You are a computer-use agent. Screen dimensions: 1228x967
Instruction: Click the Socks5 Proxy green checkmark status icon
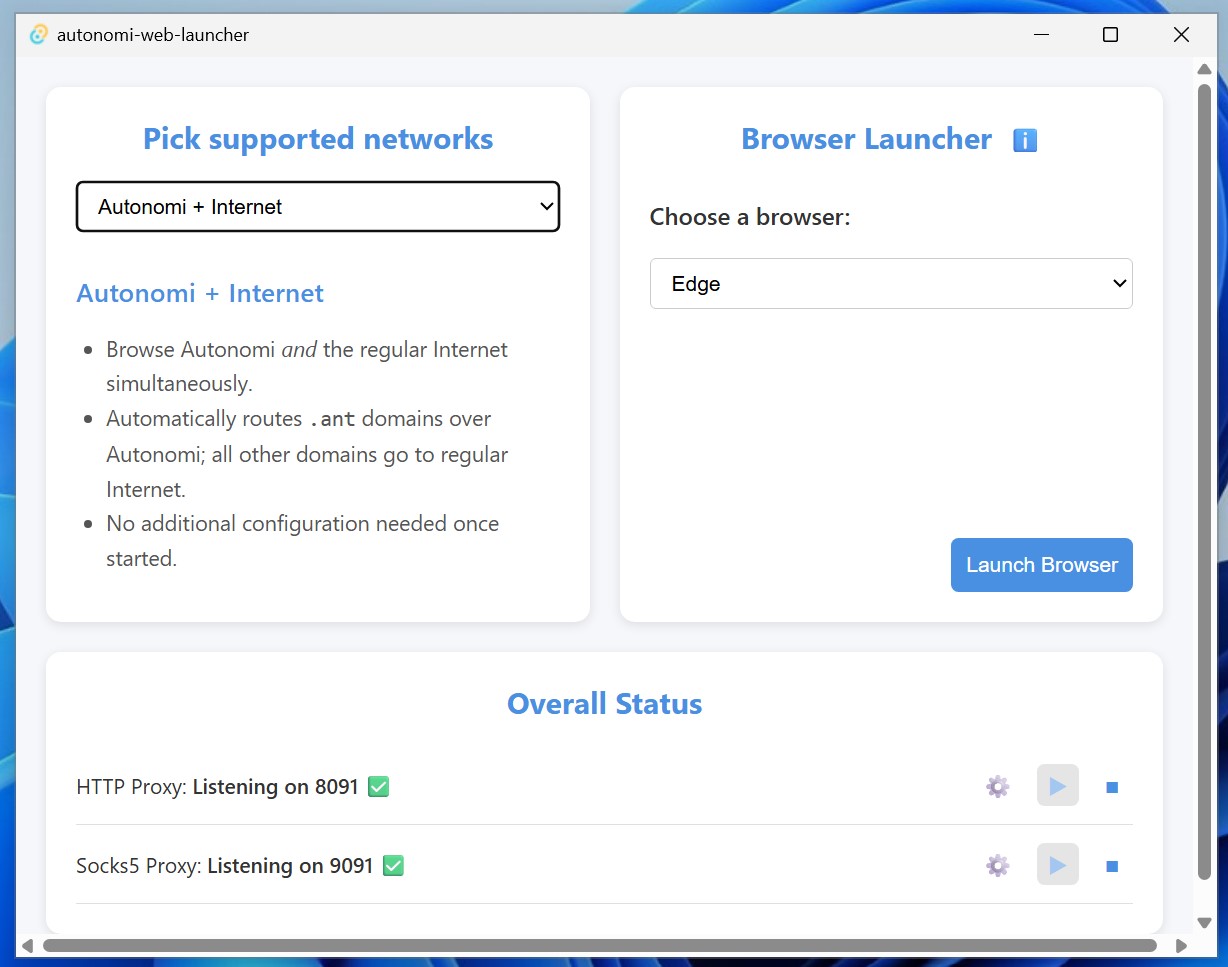click(x=393, y=866)
